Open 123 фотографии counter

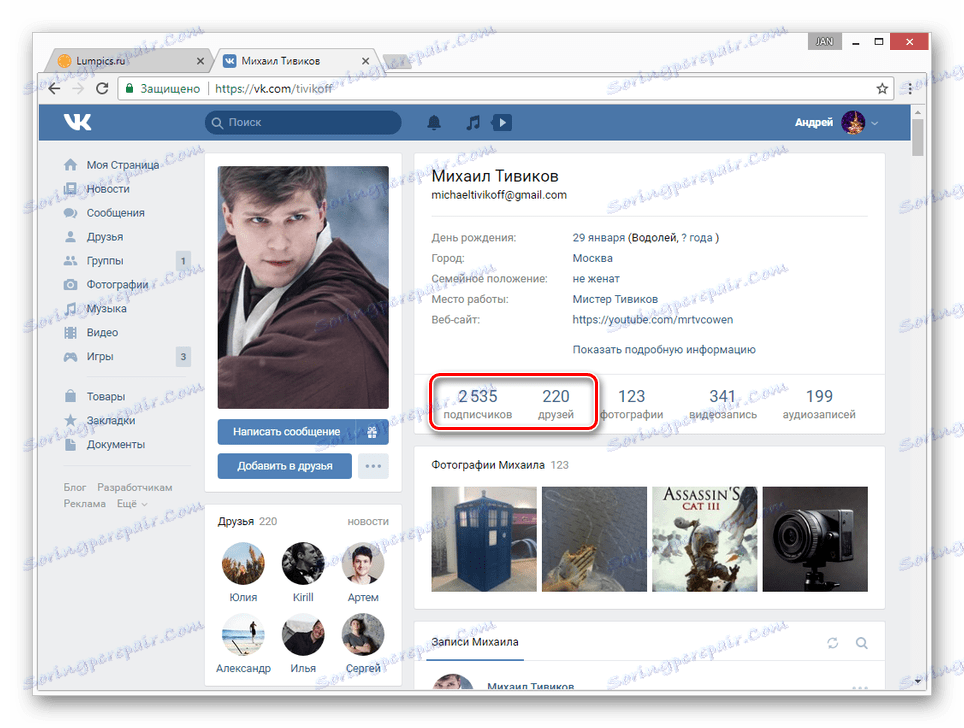click(x=631, y=404)
